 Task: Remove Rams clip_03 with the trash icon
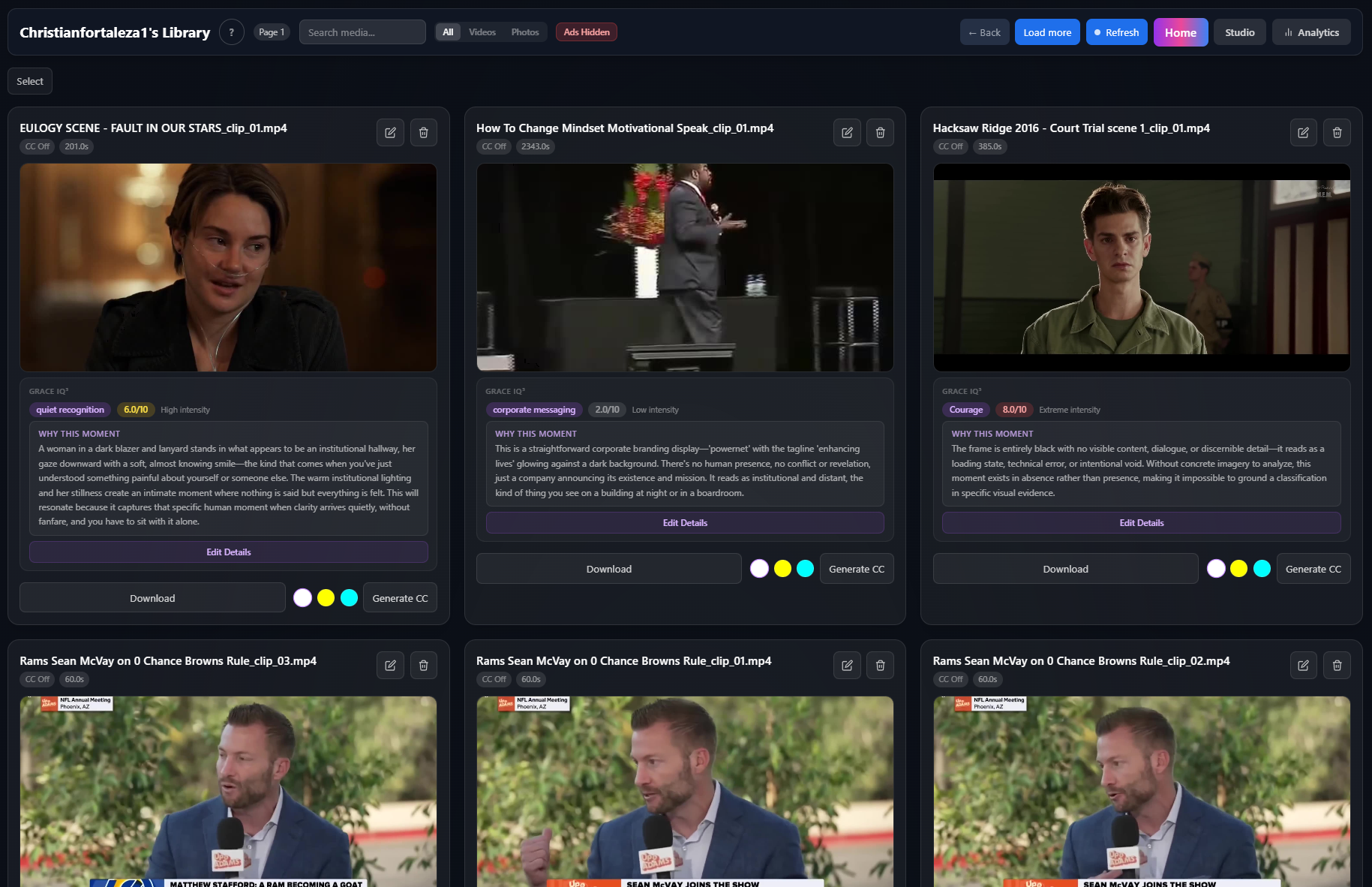click(x=423, y=665)
